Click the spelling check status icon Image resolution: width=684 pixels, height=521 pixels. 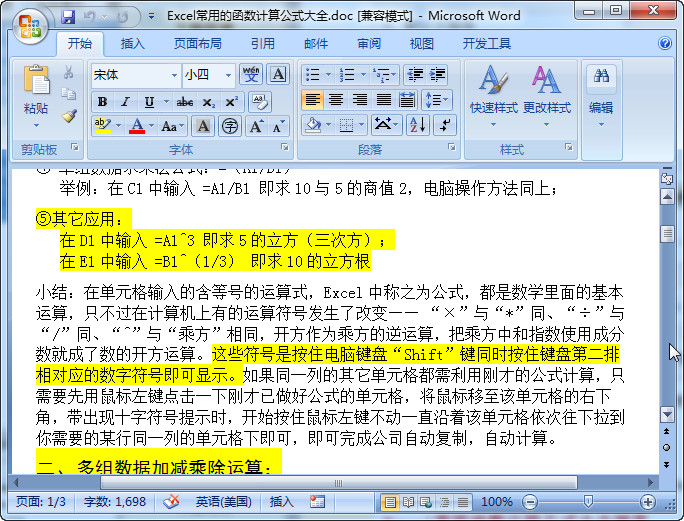[171, 502]
